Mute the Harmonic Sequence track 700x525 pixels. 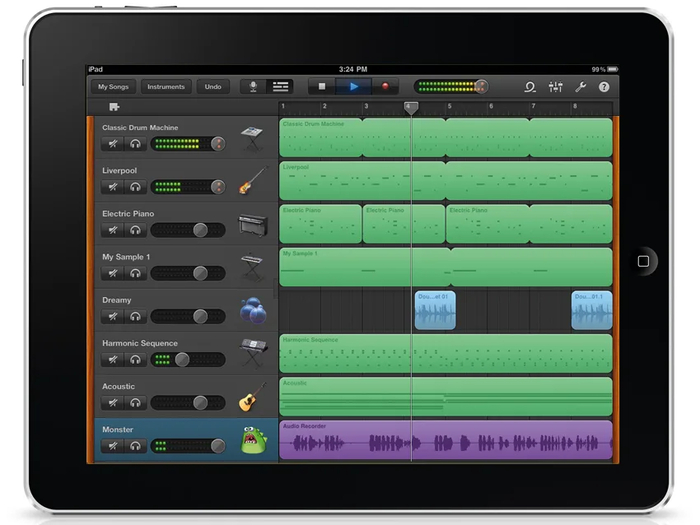[112, 359]
